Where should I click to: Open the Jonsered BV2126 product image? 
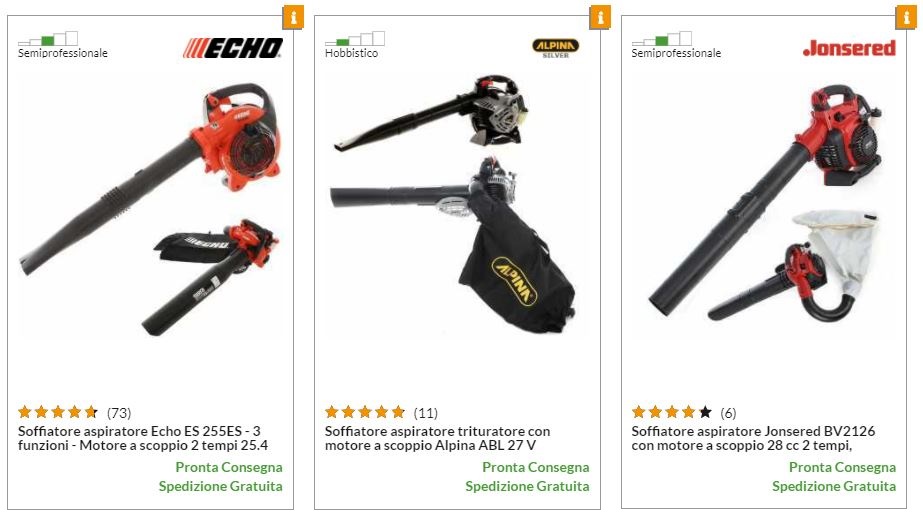point(764,203)
